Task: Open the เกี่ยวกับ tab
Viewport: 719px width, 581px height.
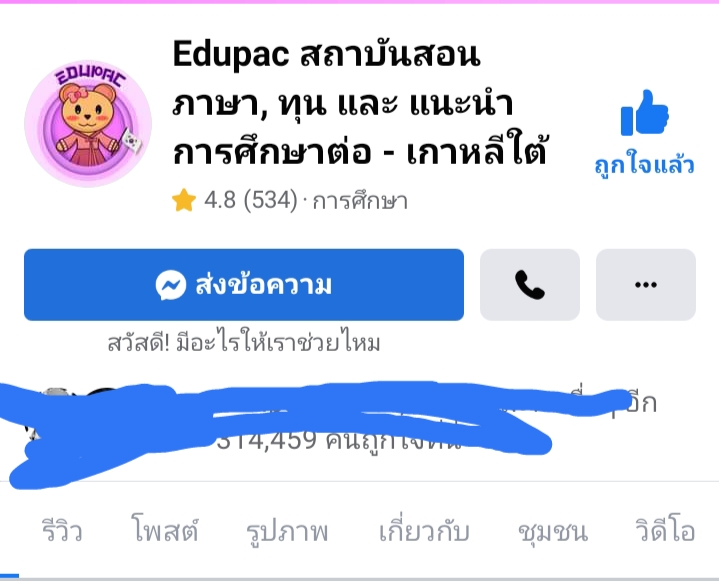Action: [x=424, y=531]
